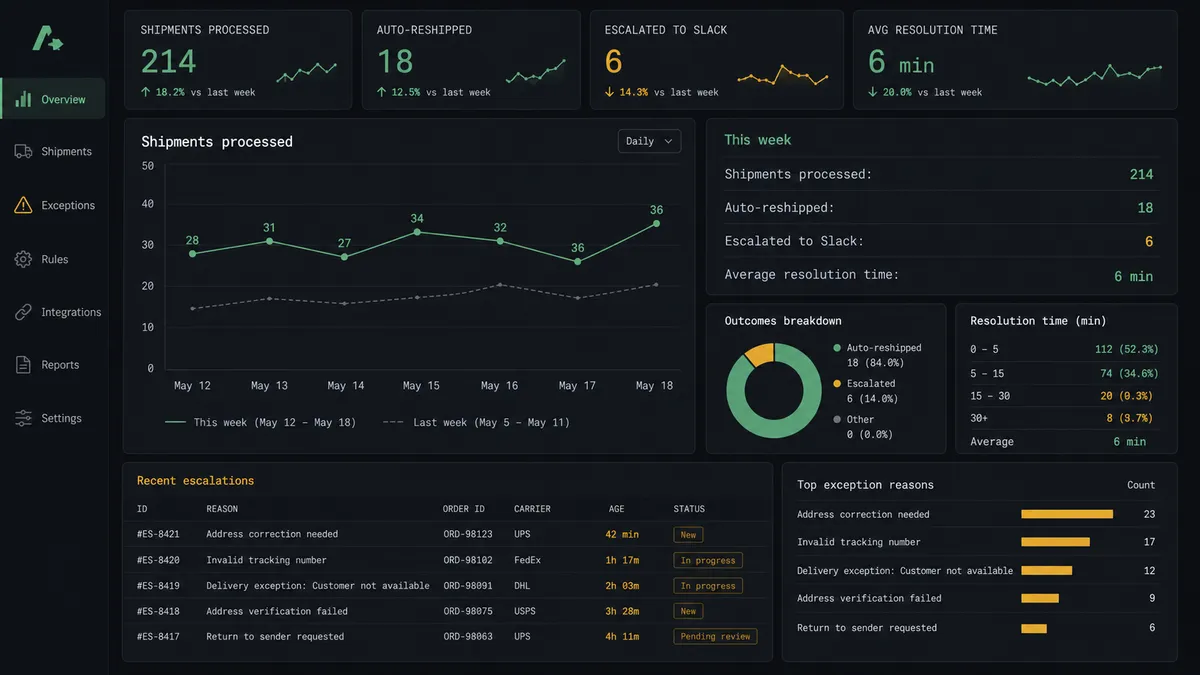The height and width of the screenshot is (675, 1200).
Task: Sort by the AGE column header
Action: click(x=616, y=509)
